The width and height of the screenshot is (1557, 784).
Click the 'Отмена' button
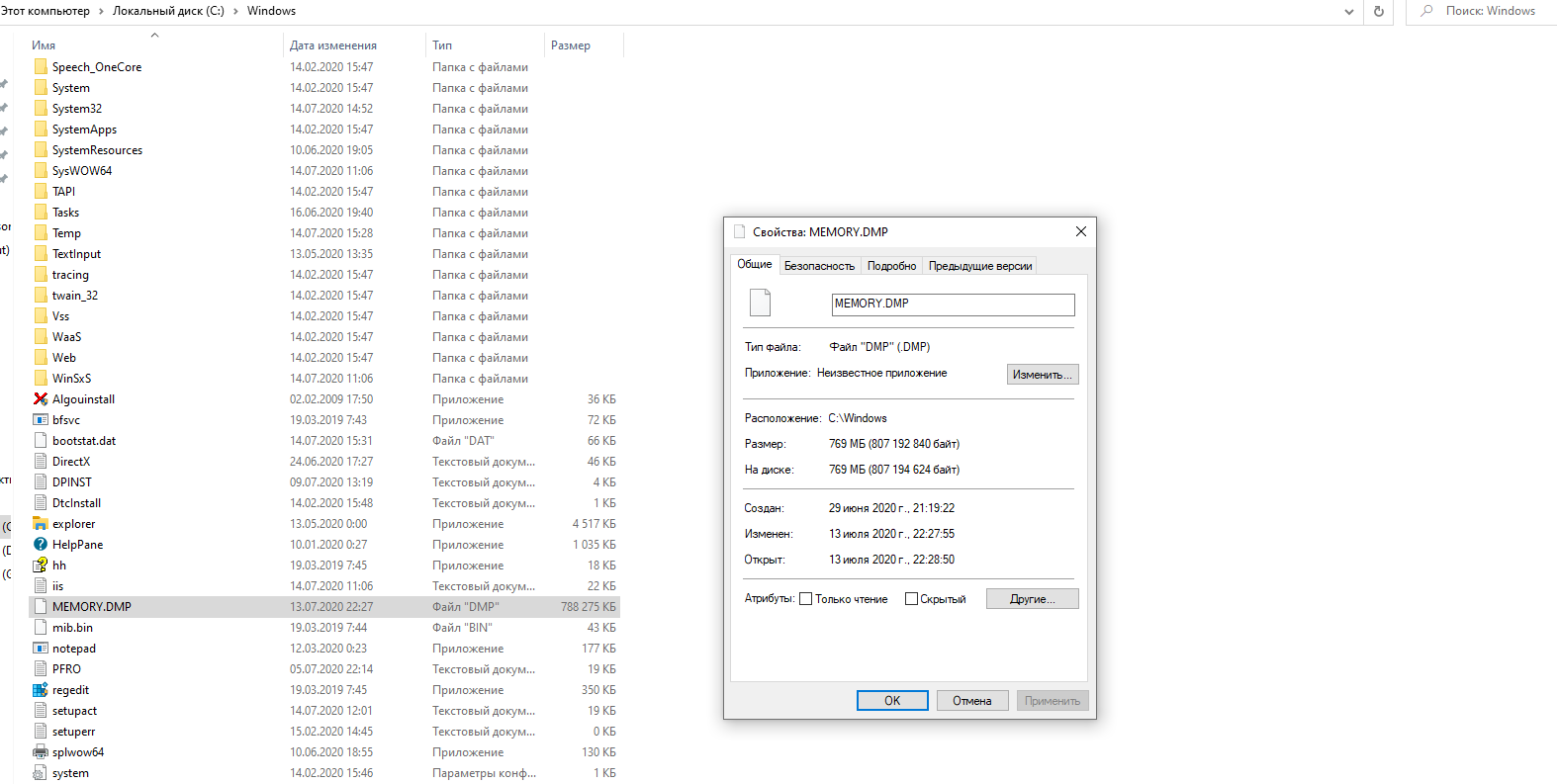tap(972, 701)
